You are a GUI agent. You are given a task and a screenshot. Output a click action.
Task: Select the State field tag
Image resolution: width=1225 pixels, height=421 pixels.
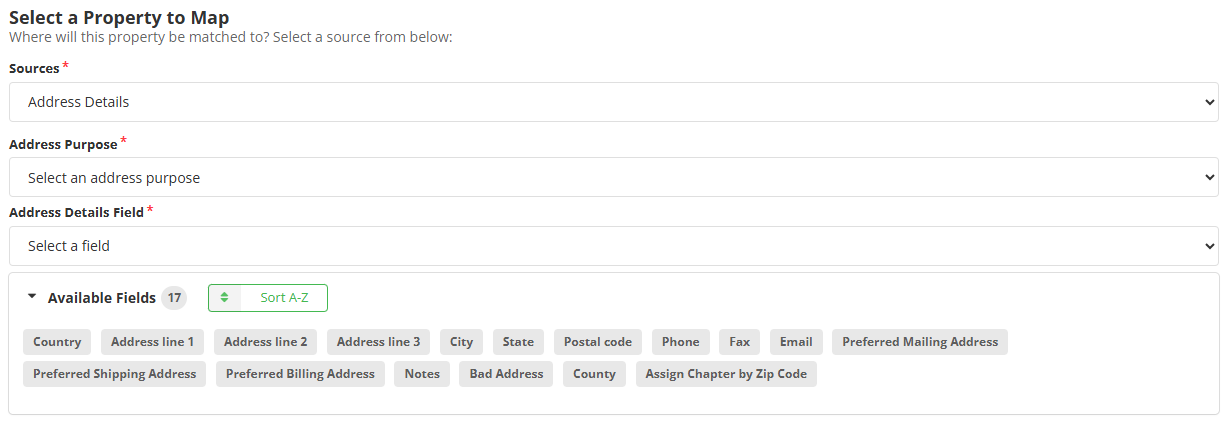(518, 342)
